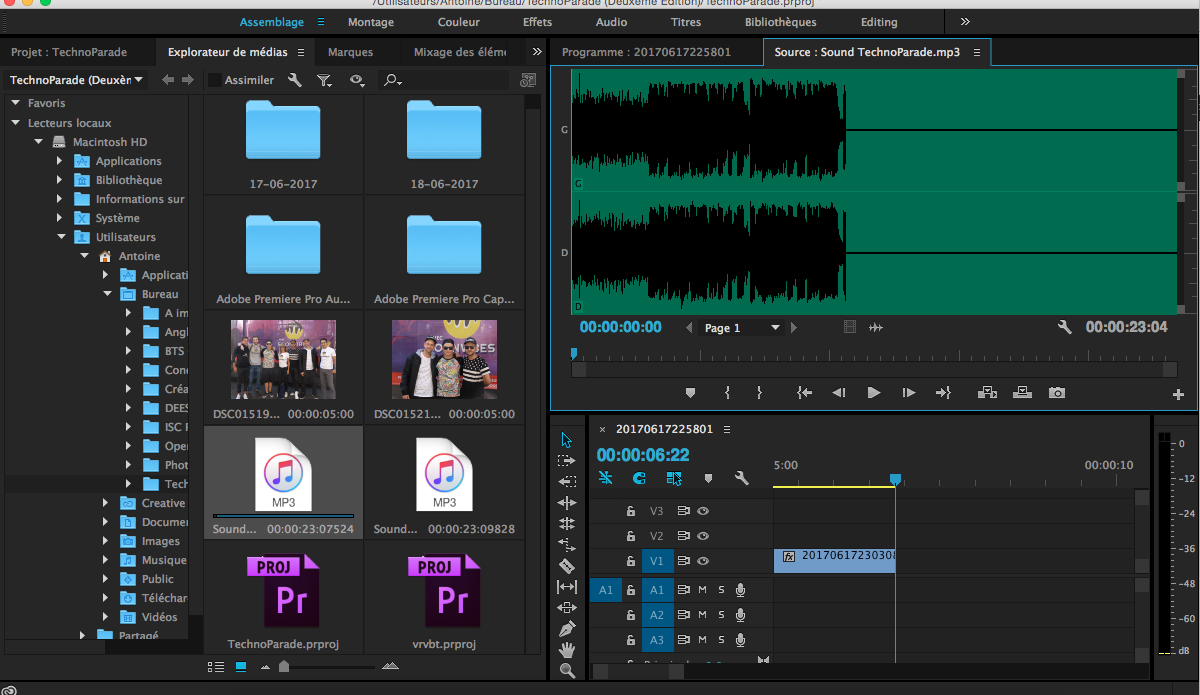Click the Mark In button in Source monitor

click(727, 393)
